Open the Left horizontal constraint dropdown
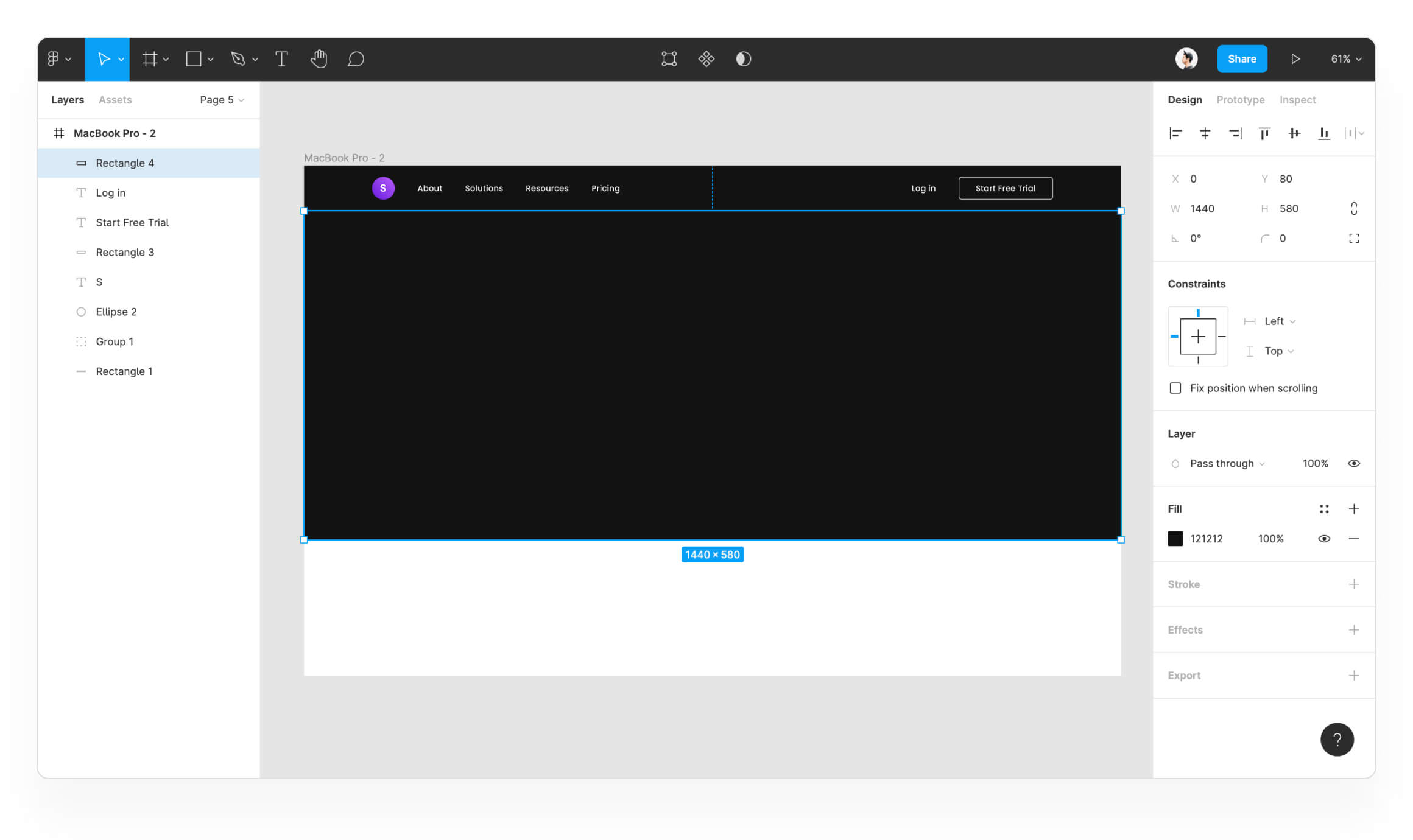The height and width of the screenshot is (840, 1413). (1279, 321)
